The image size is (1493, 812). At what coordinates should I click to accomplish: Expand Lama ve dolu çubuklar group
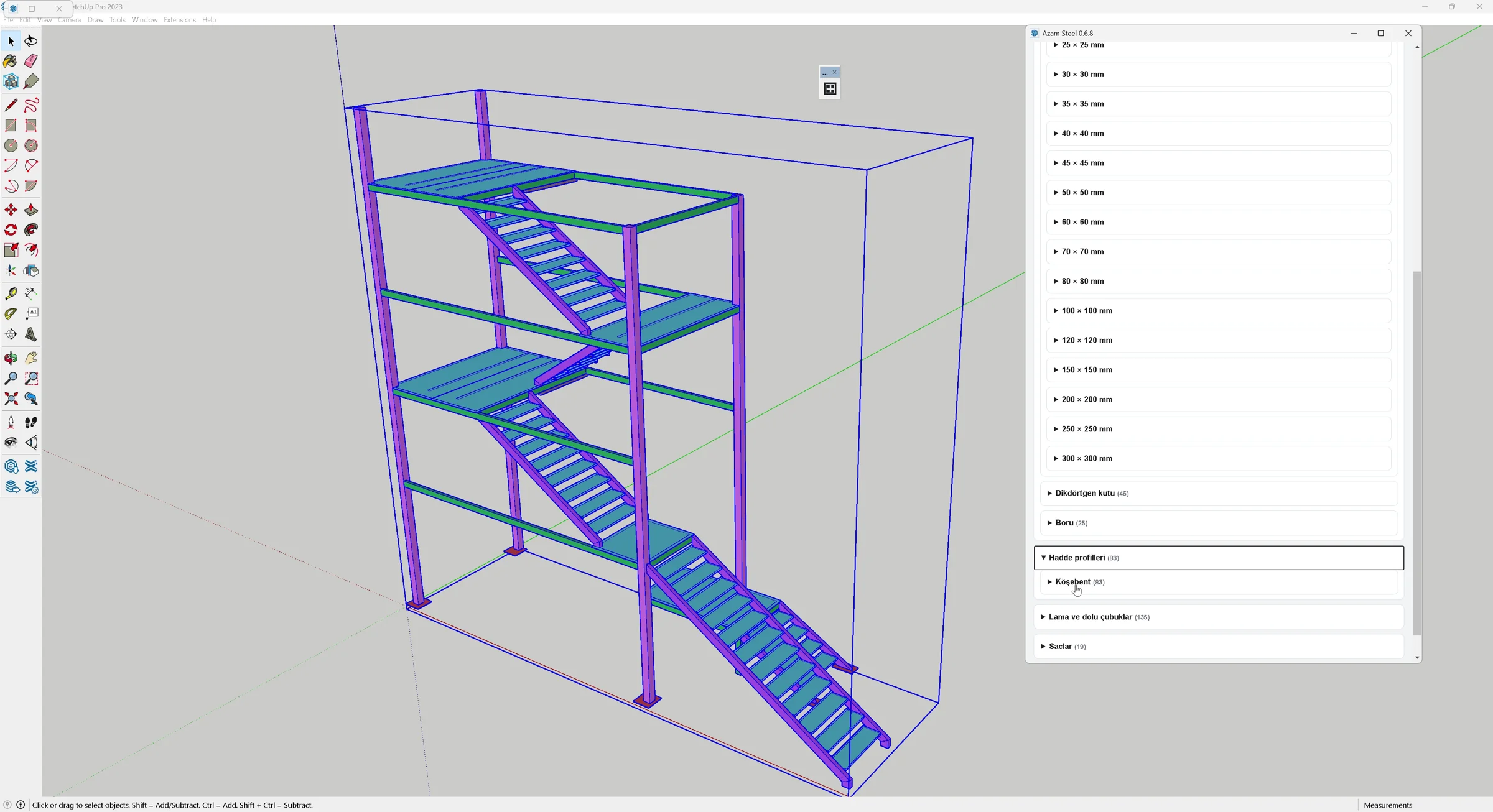[1218, 617]
